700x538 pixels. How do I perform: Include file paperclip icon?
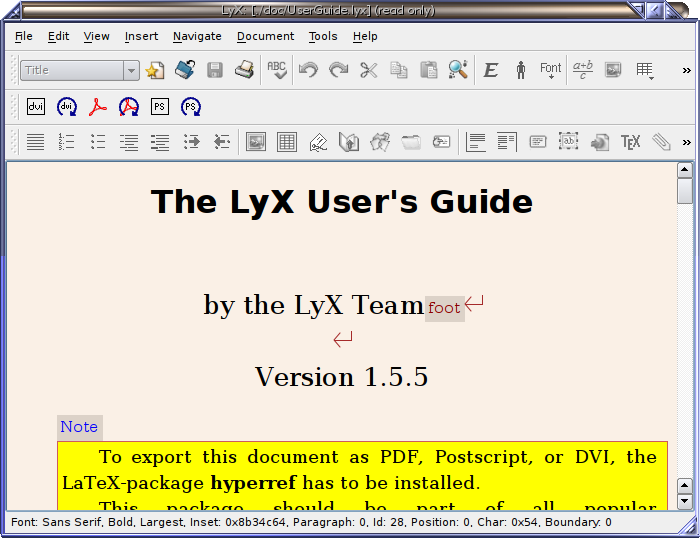661,142
